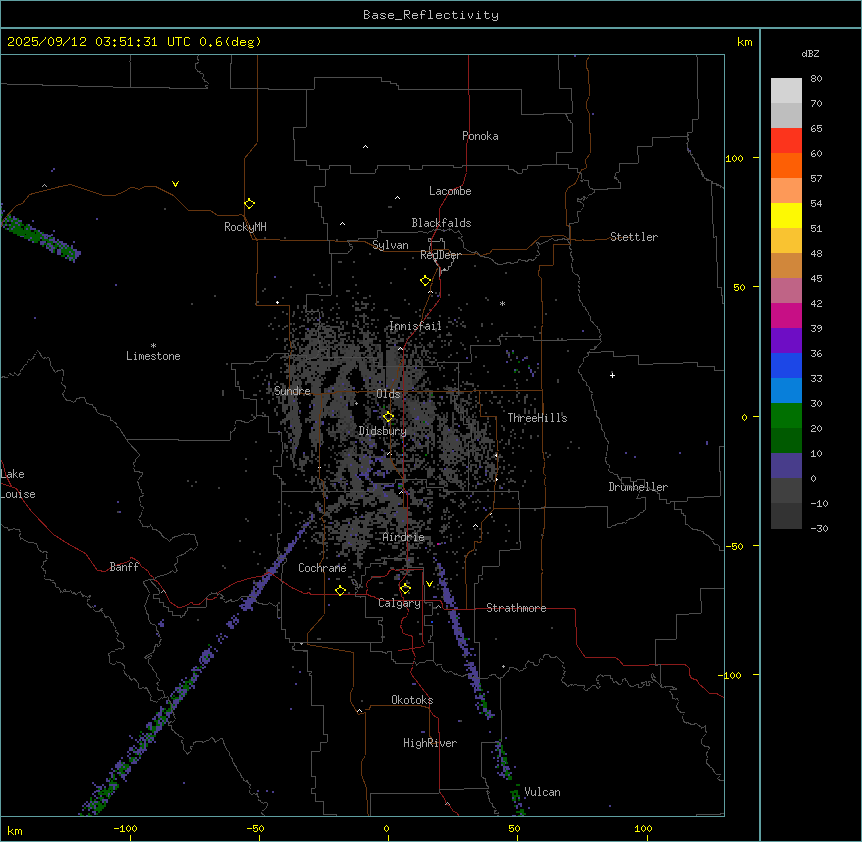Pick the green swatch between 30 and 20
The image size is (862, 842).
tap(786, 416)
